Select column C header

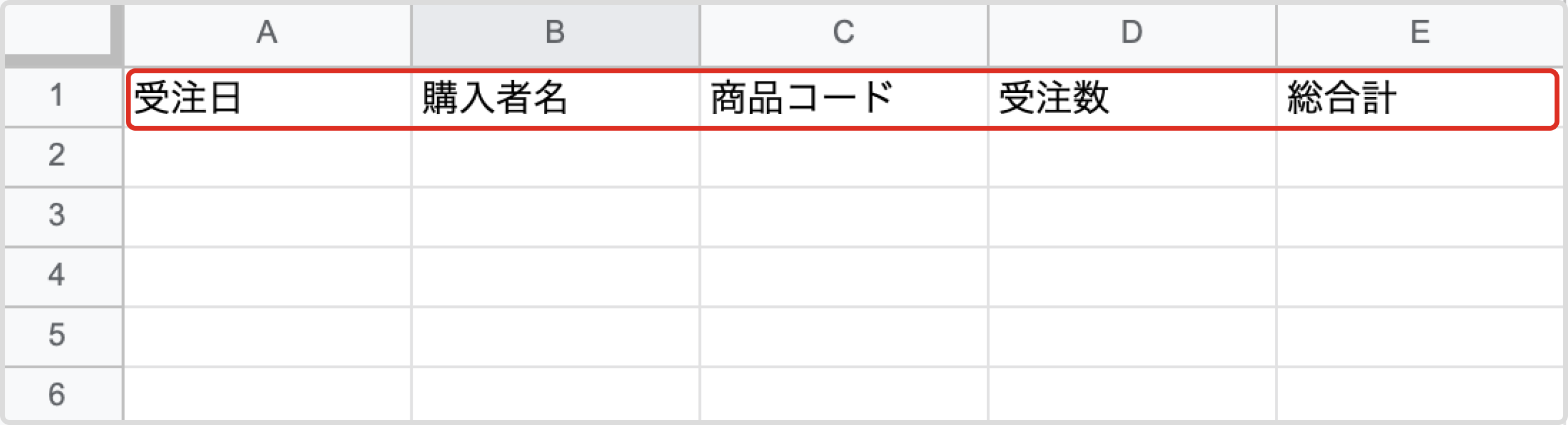[x=843, y=33]
